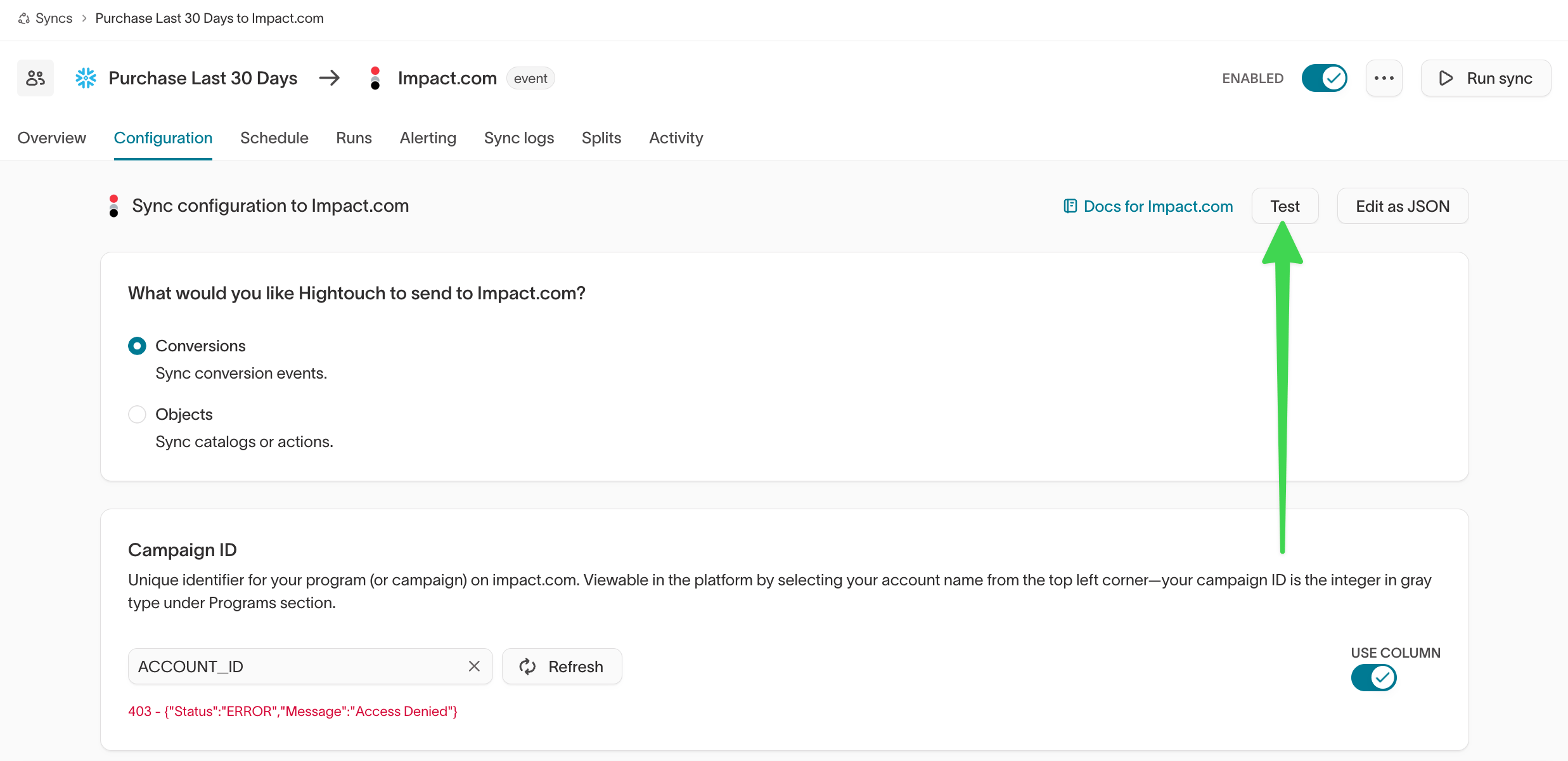
Task: Select the Conversions radio option
Action: click(x=137, y=346)
